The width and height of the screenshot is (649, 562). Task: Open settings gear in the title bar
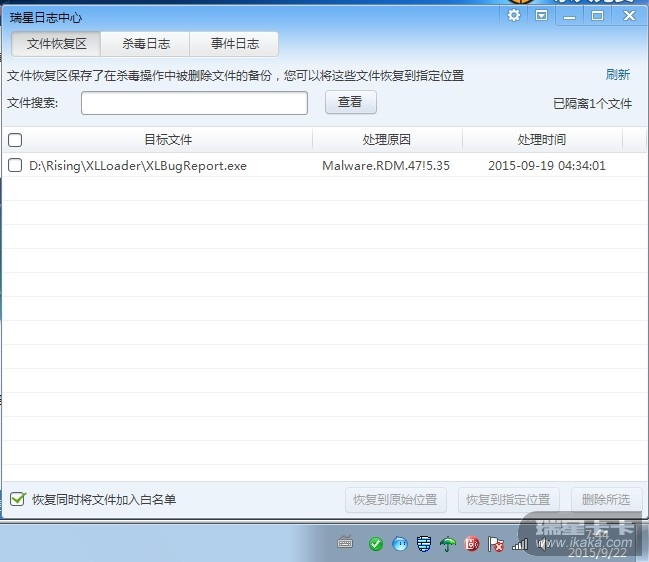514,16
